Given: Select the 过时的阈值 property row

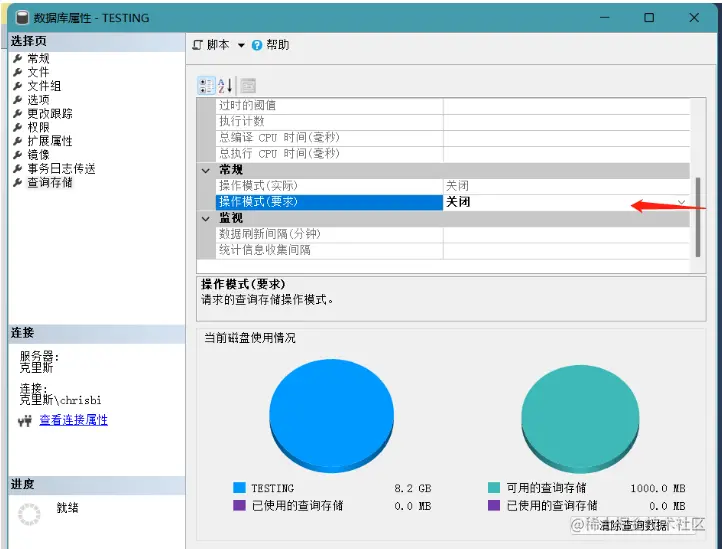Looking at the screenshot, I should [453, 105].
